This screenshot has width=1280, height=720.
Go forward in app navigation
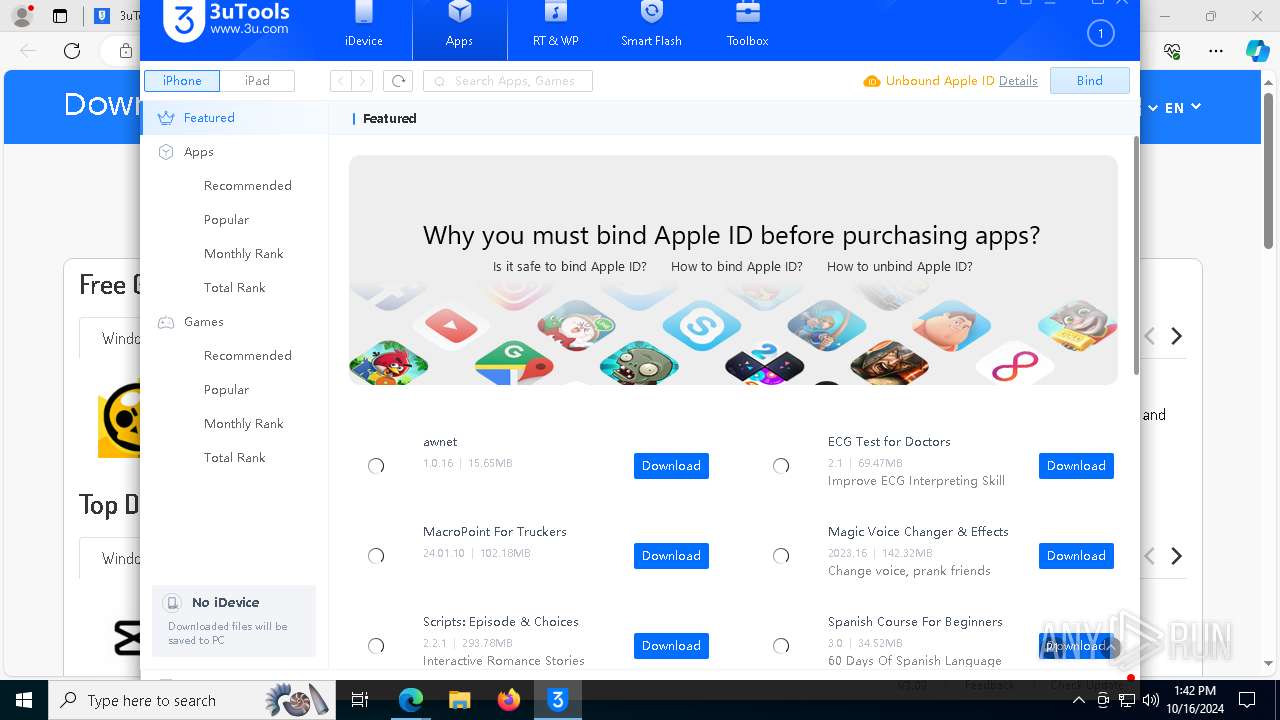click(x=362, y=81)
